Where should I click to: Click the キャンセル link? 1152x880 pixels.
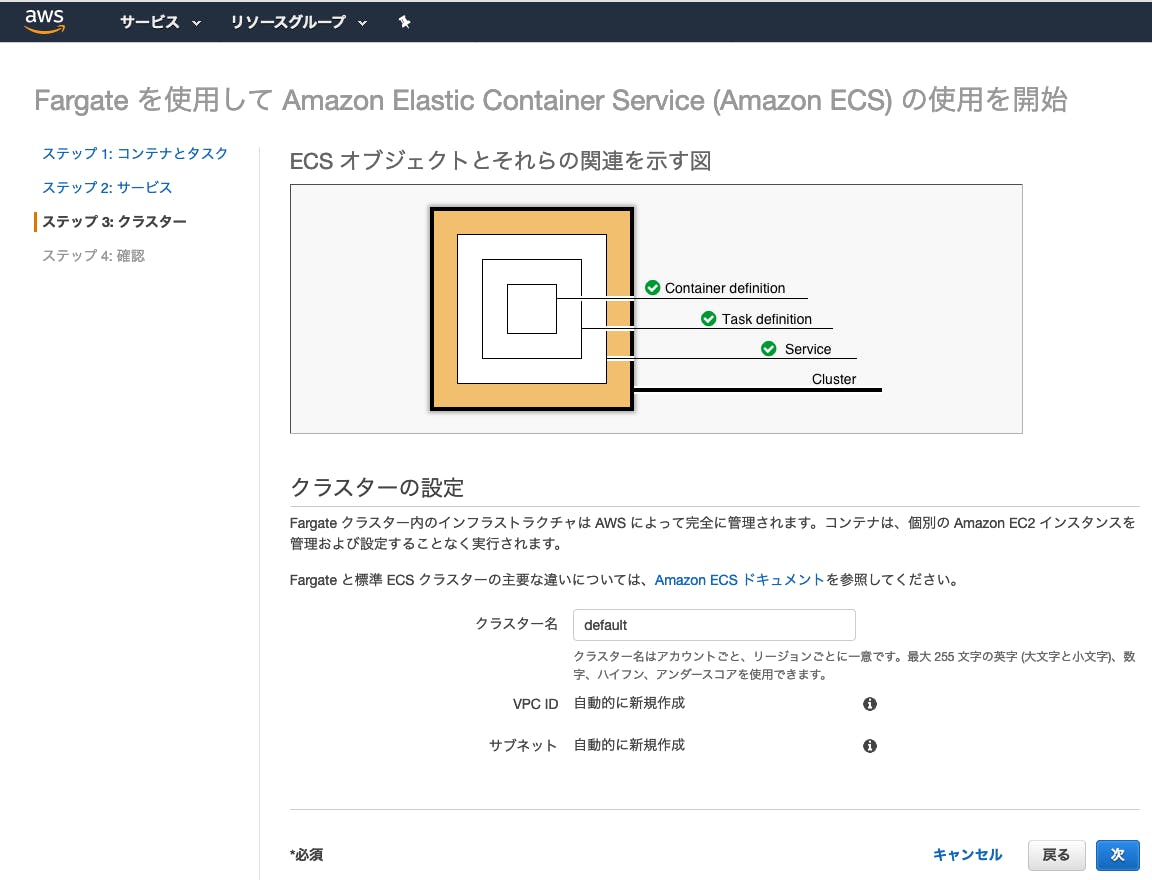[x=968, y=855]
